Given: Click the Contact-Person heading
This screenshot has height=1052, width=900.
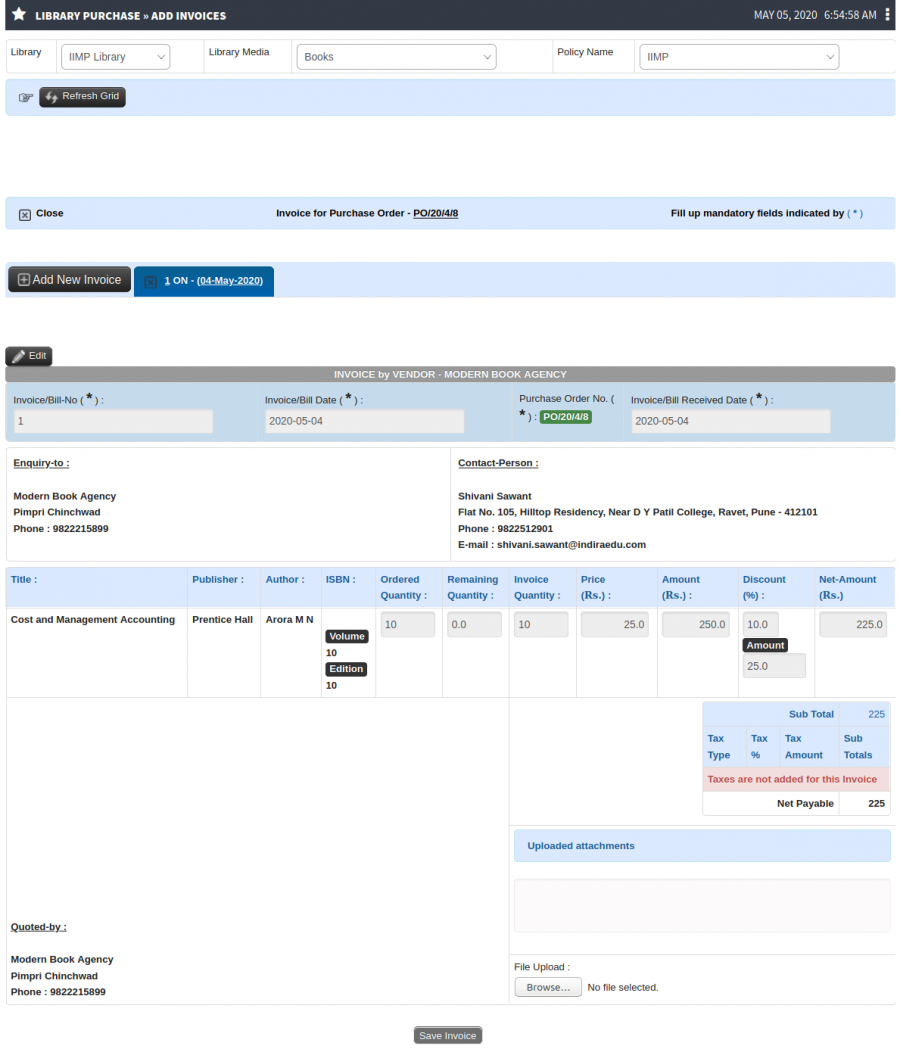Looking at the screenshot, I should point(498,463).
